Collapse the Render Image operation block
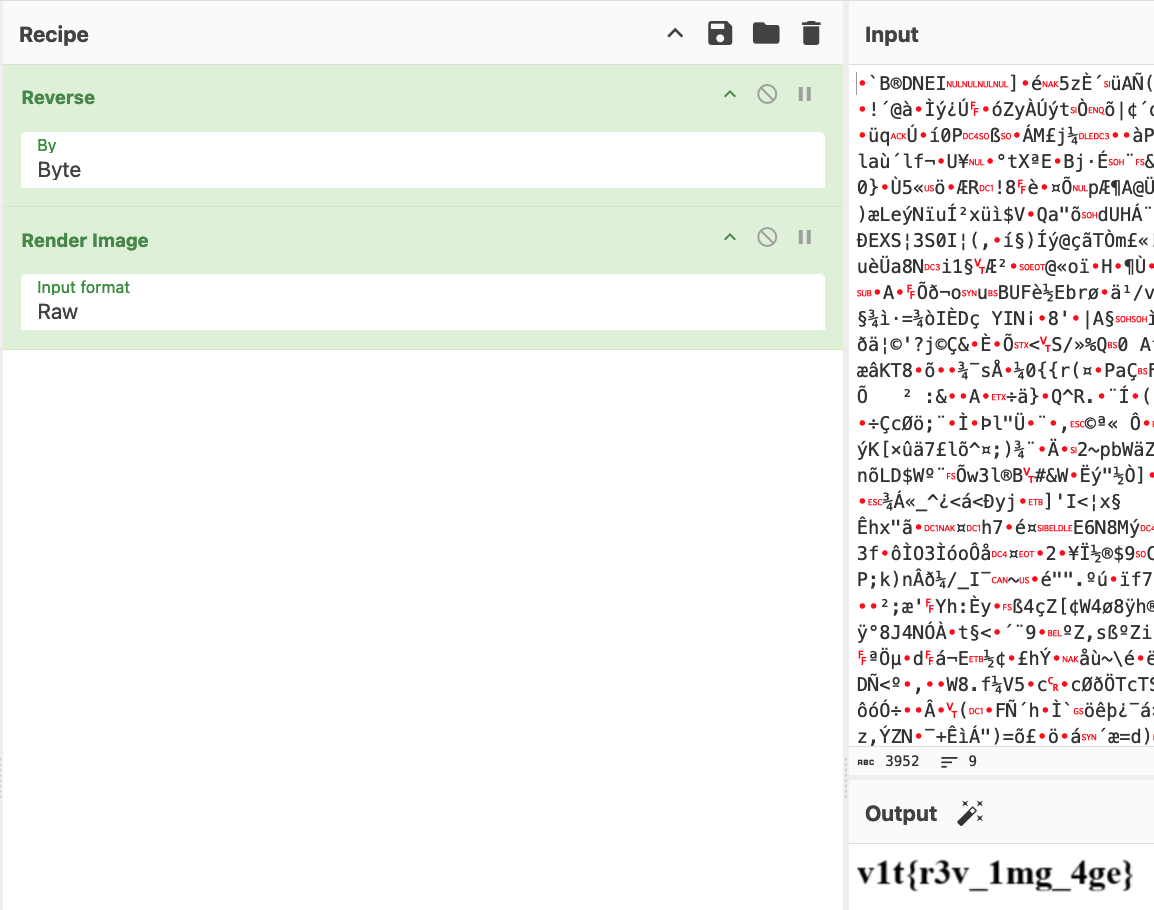The width and height of the screenshot is (1154, 910). 730,238
